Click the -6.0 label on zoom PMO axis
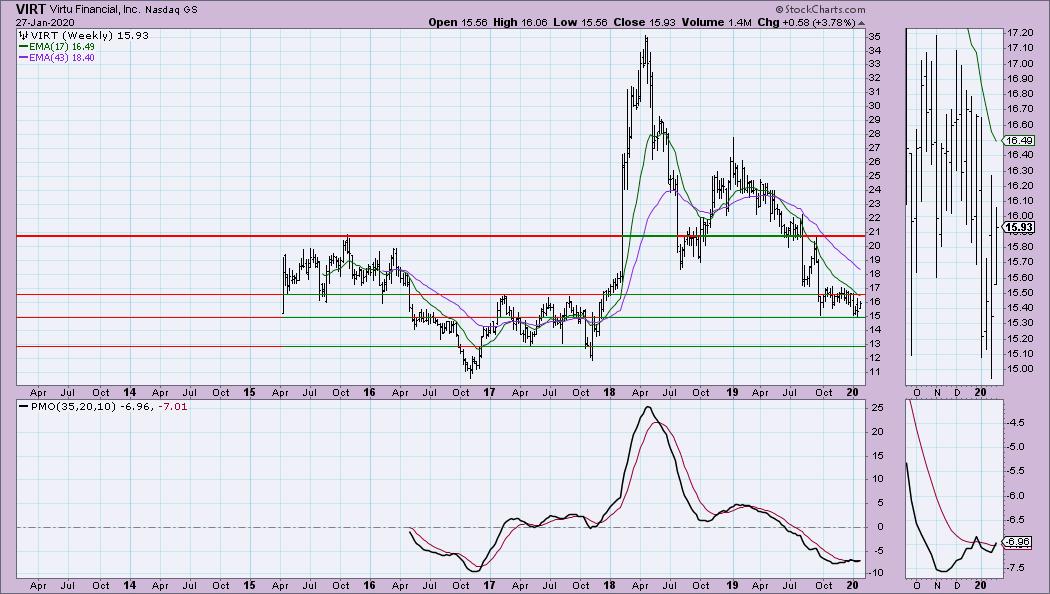This screenshot has height=594, width=1050. point(1015,496)
